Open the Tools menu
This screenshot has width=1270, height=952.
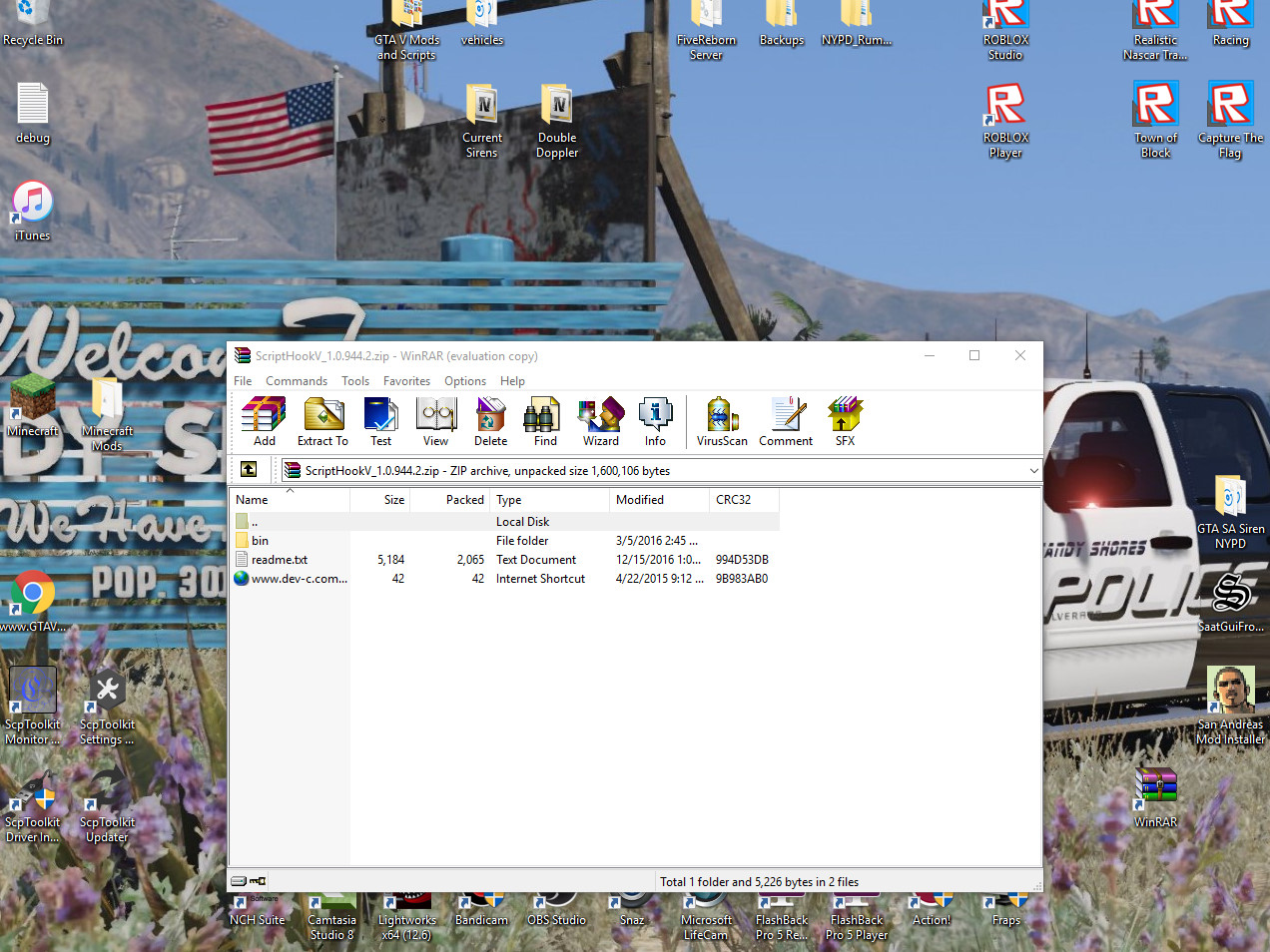point(355,381)
